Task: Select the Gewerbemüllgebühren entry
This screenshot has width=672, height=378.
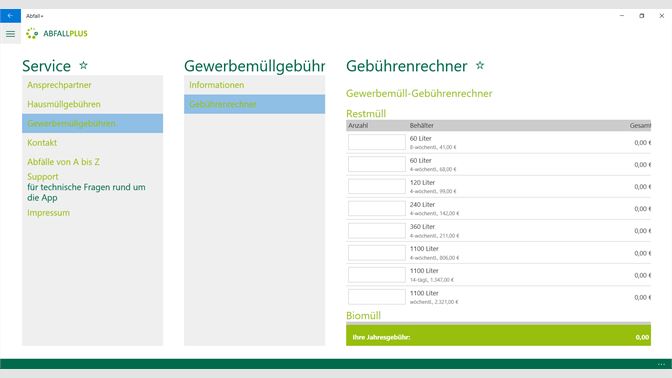Action: (x=93, y=123)
